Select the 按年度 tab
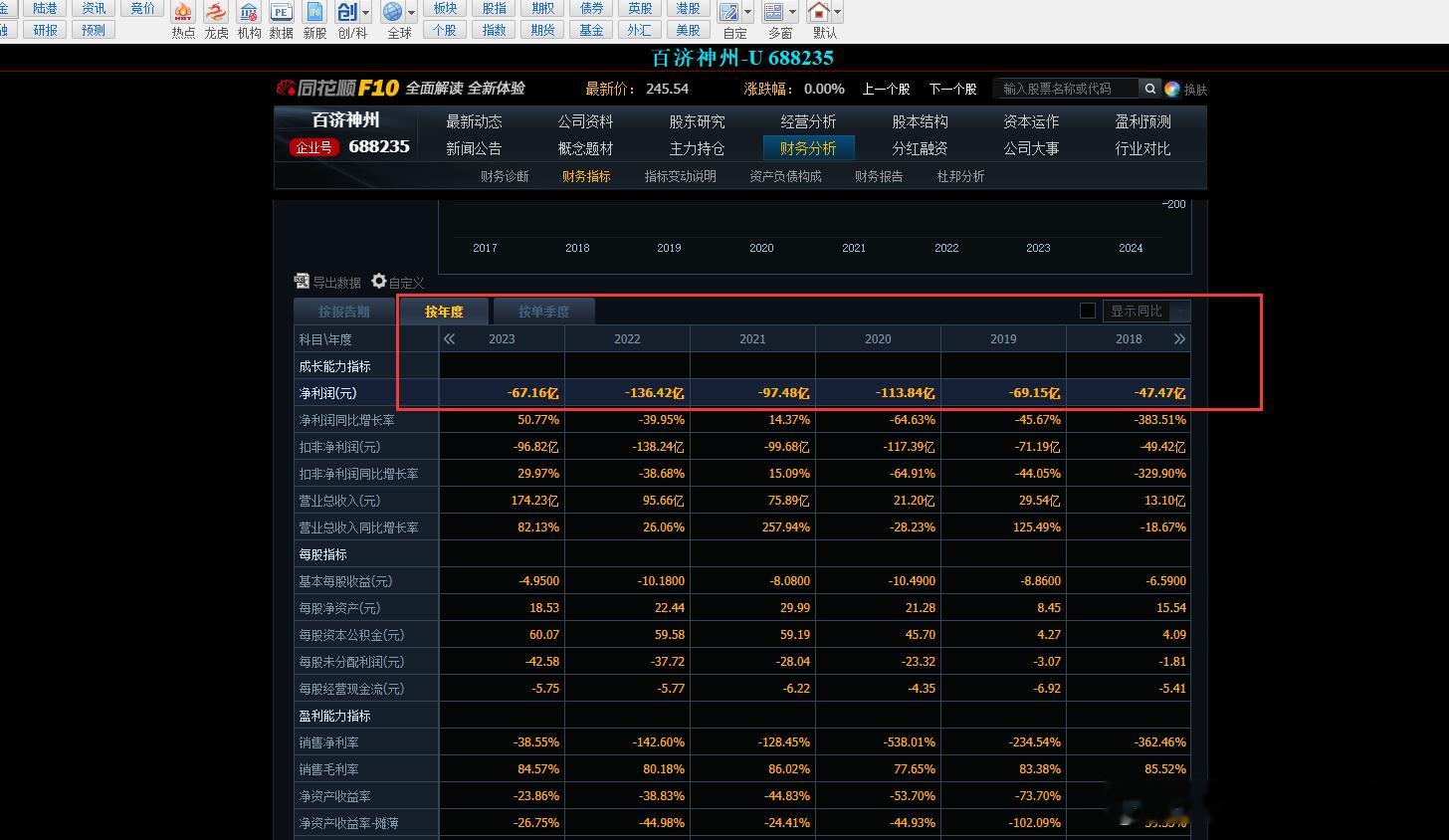Viewport: 1449px width, 840px height. coord(444,312)
